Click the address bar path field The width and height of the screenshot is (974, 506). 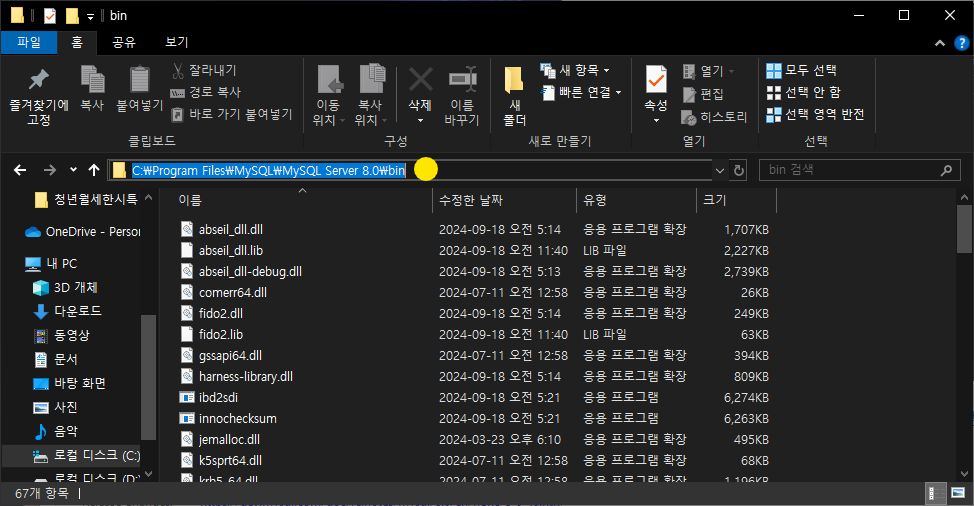[410, 170]
